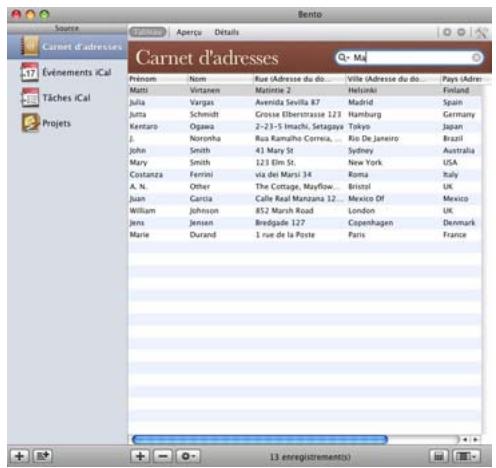This screenshot has height=468, width=496.
Task: Click the 'Bredgade 127' address cell
Action: click(280, 223)
